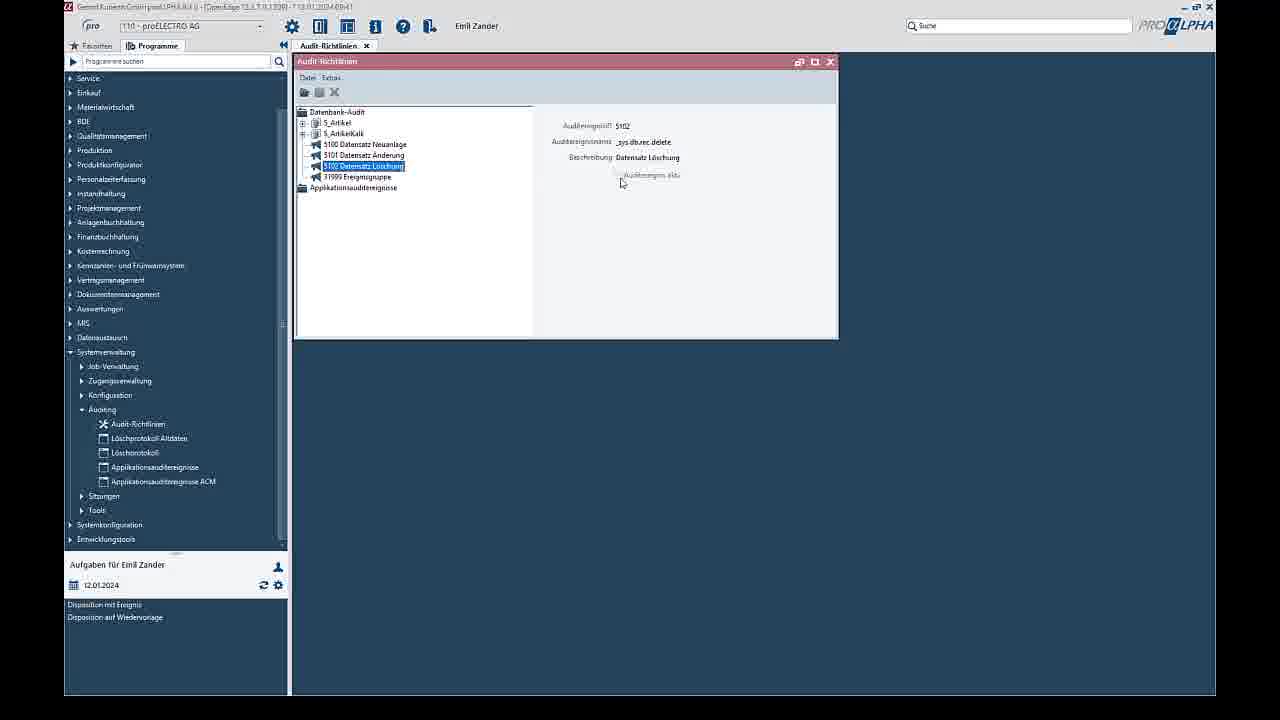This screenshot has height=720, width=1280.
Task: Select 5101 Datensatz Änderung event
Action: click(x=364, y=156)
